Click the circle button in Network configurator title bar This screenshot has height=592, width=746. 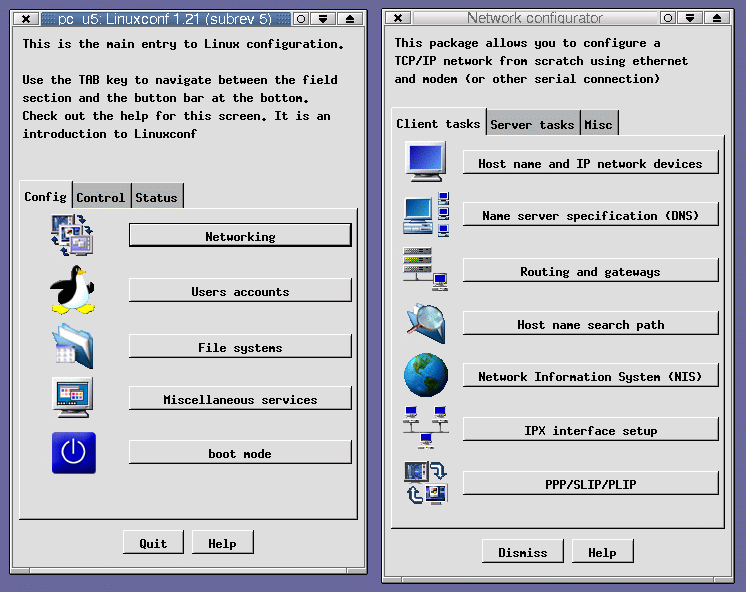click(668, 18)
